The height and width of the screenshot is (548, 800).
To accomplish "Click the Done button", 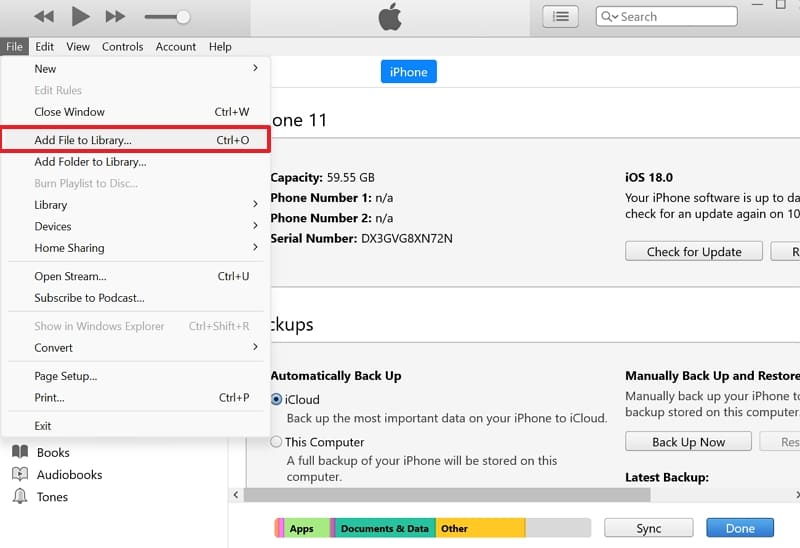I will pyautogui.click(x=740, y=528).
